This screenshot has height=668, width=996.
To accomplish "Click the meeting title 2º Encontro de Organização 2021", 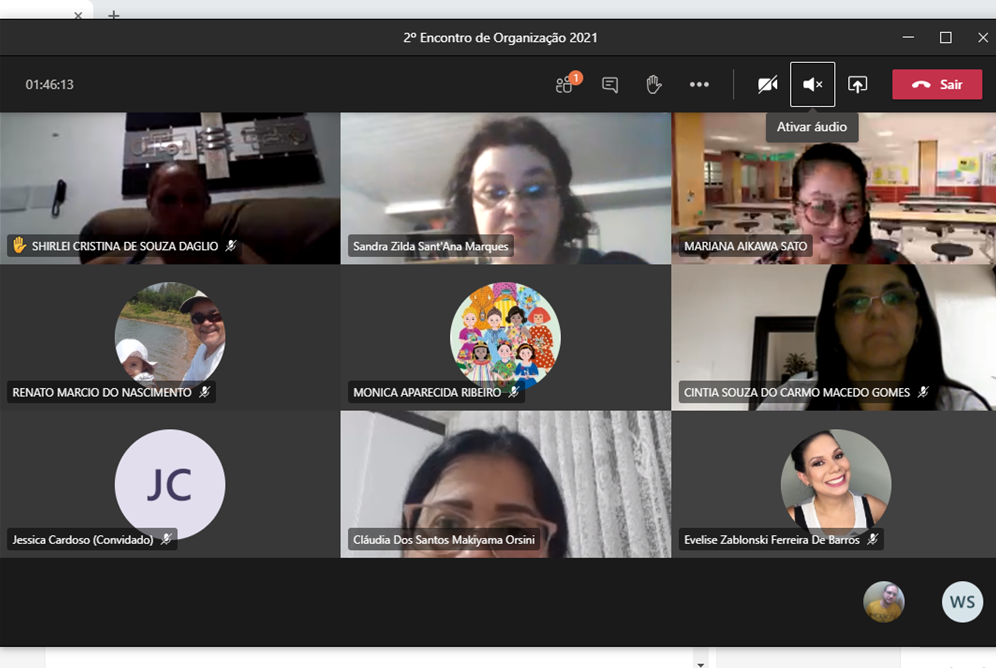I will click(x=501, y=37).
